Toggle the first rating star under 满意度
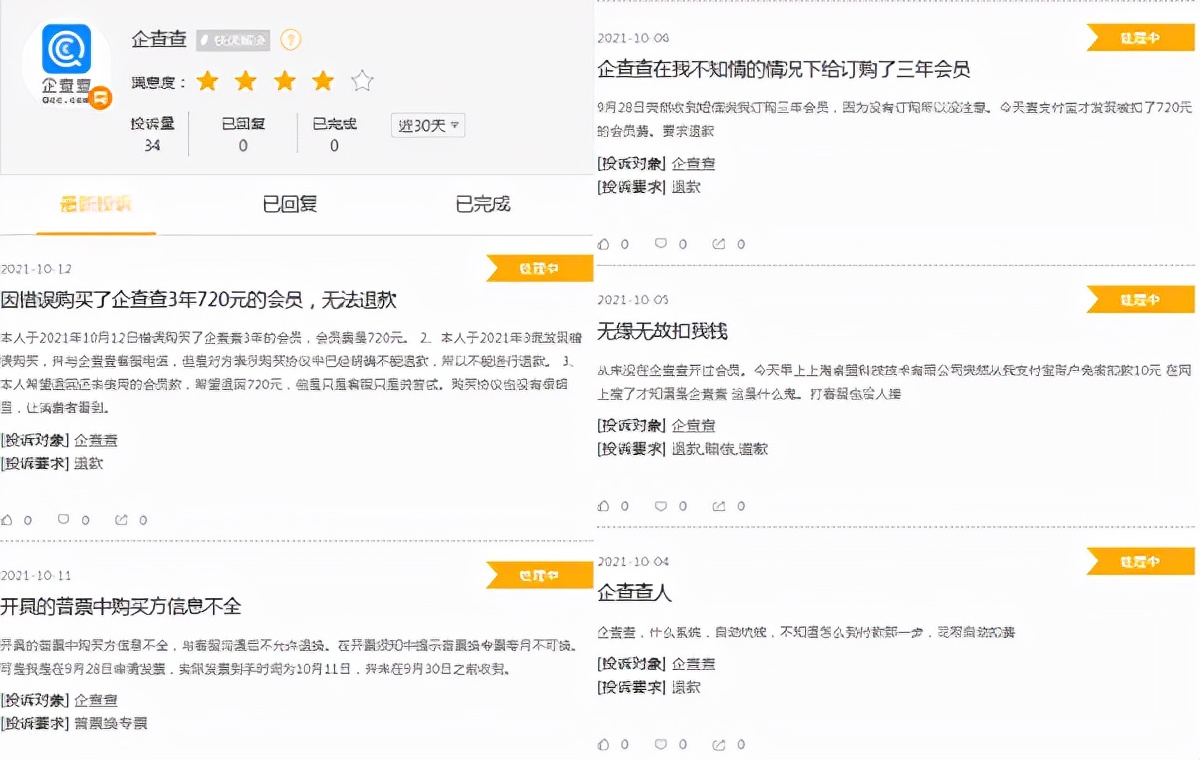 207,81
